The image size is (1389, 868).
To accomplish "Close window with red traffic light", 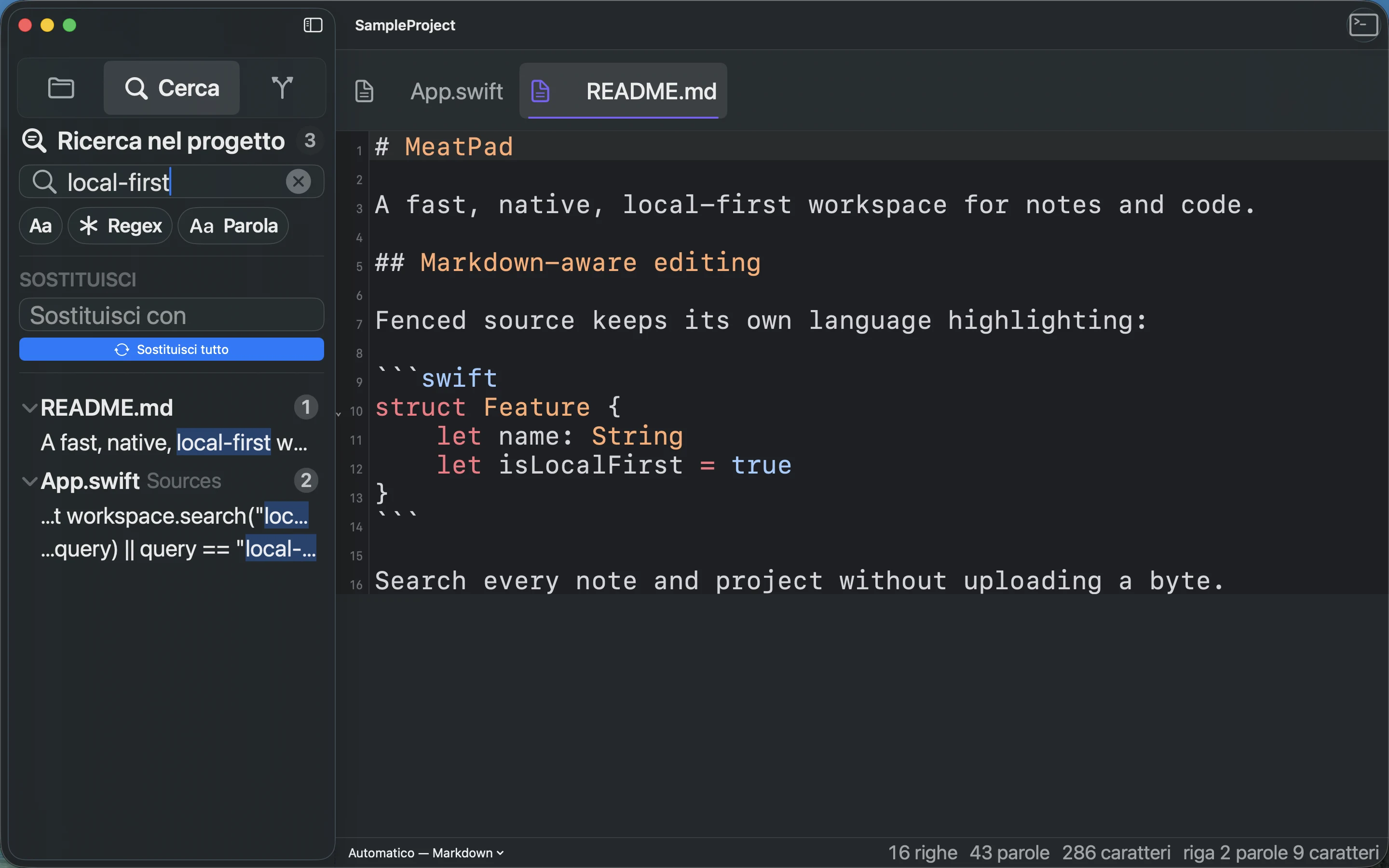I will click(25, 25).
